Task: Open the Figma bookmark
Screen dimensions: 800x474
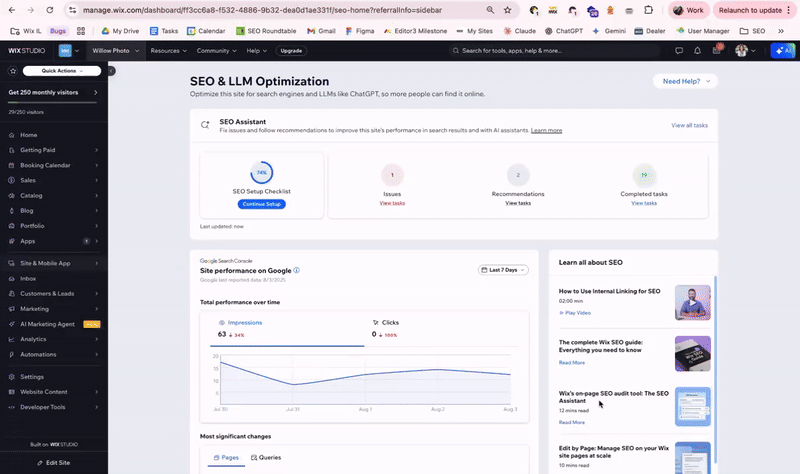Action: pyautogui.click(x=360, y=31)
